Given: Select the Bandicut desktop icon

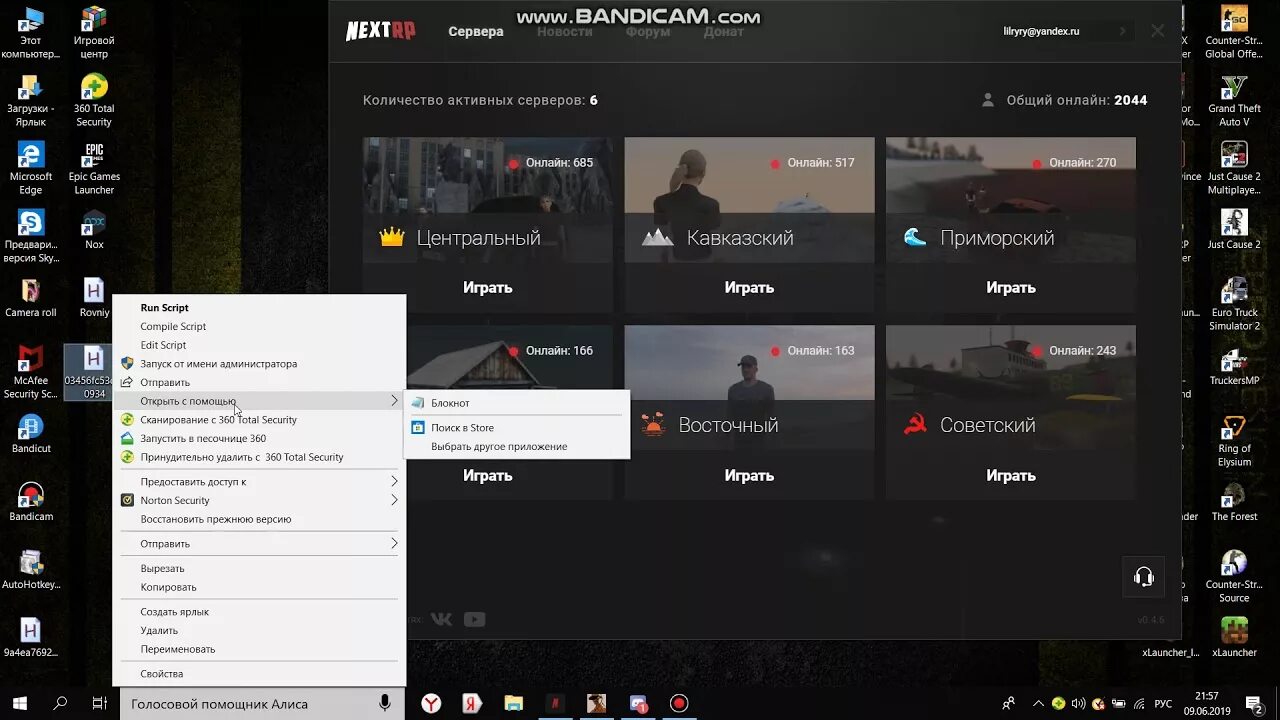Looking at the screenshot, I should pyautogui.click(x=31, y=434).
